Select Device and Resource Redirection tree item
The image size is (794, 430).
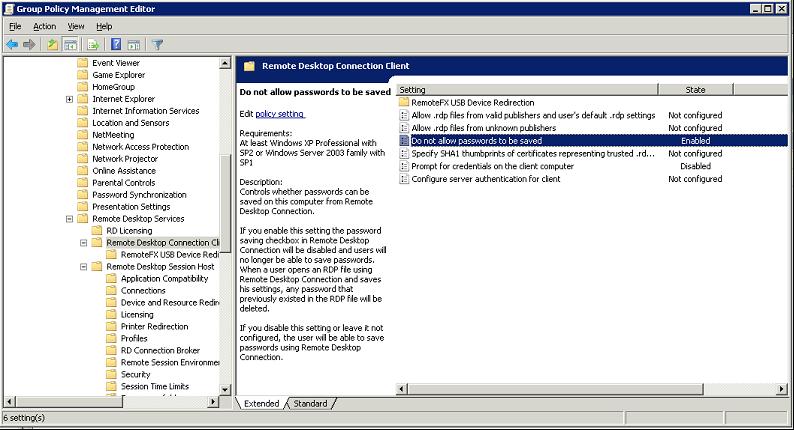[x=170, y=302]
